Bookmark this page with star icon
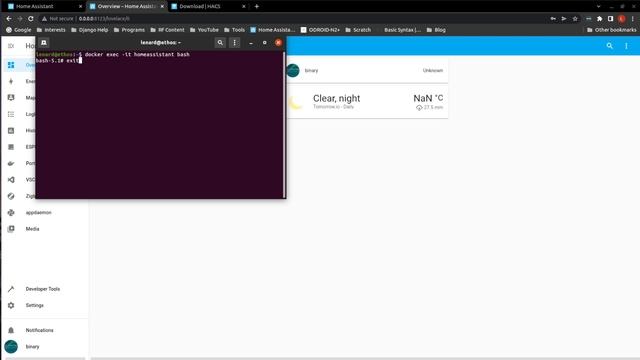The height and width of the screenshot is (360, 640). [575, 18]
